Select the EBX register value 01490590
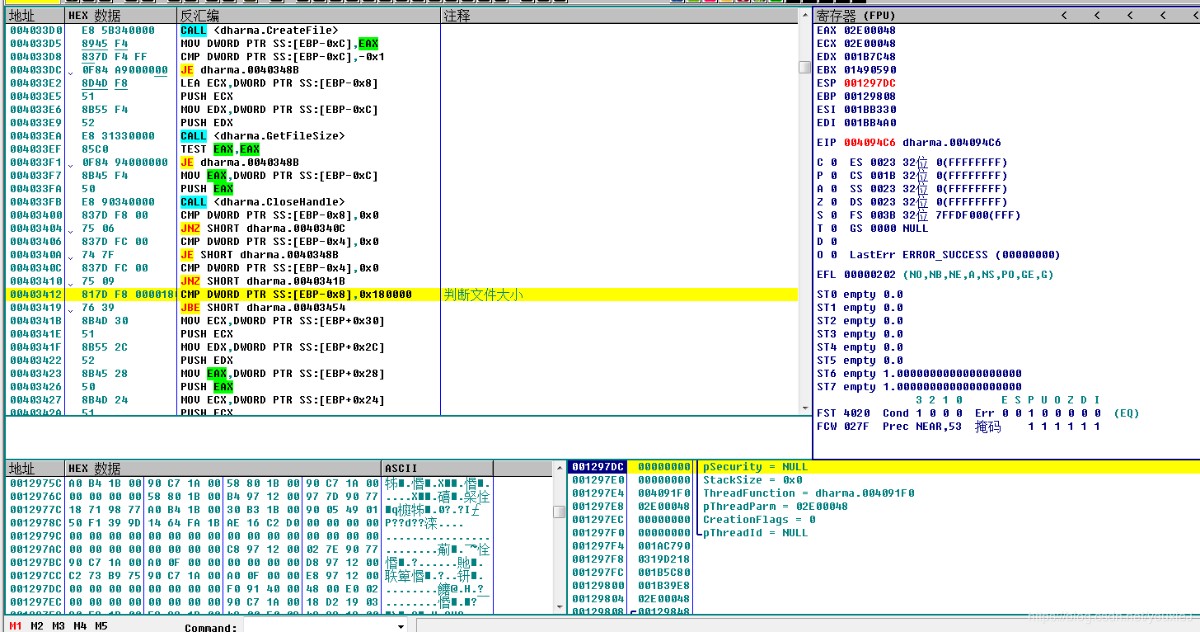The image size is (1200, 632). pos(870,70)
